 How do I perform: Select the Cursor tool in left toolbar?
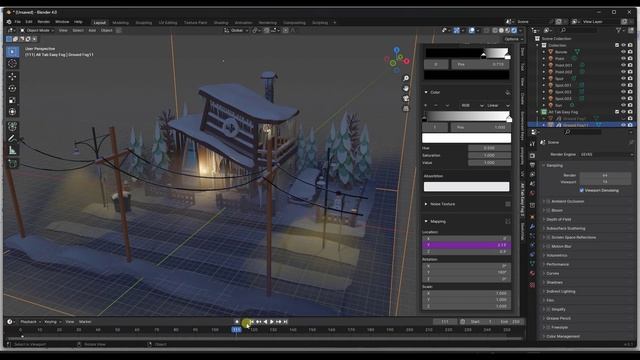tap(13, 64)
